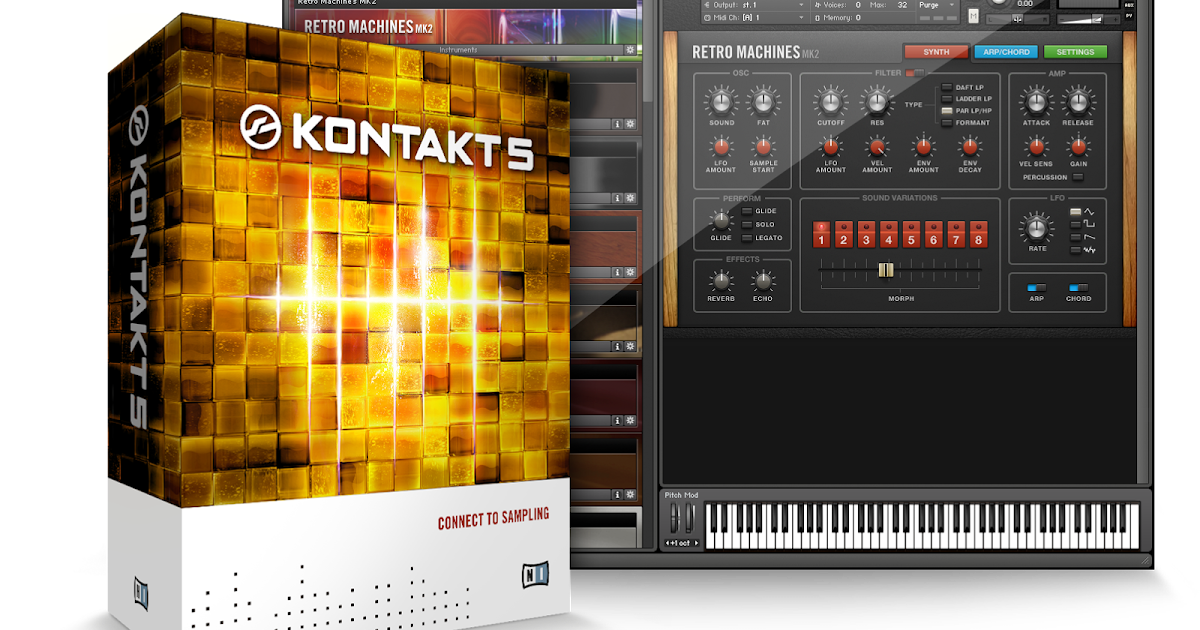
Task: Enable the Glide switch in Perform
Action: (747, 211)
